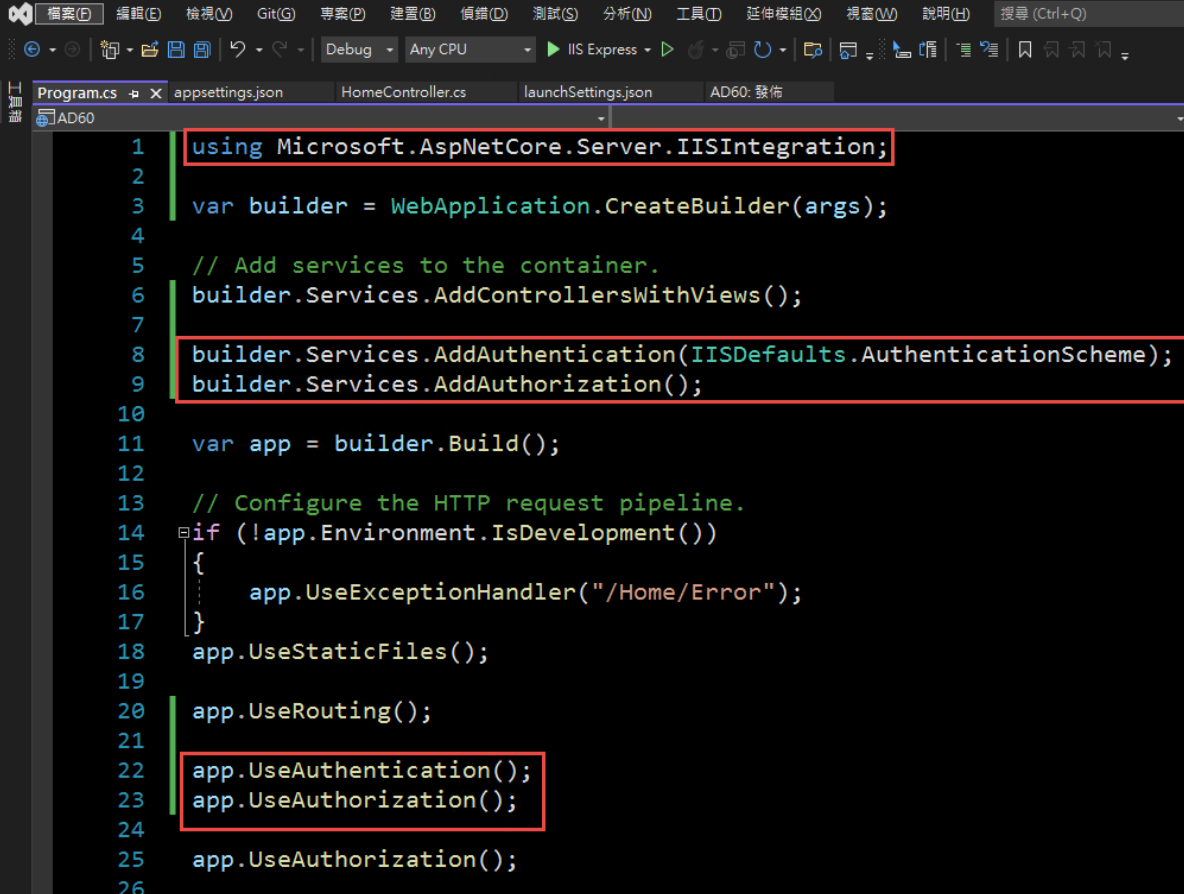Click the 'IISDefaults' type name on line 8
Image resolution: width=1184 pixels, height=894 pixels.
(768, 354)
